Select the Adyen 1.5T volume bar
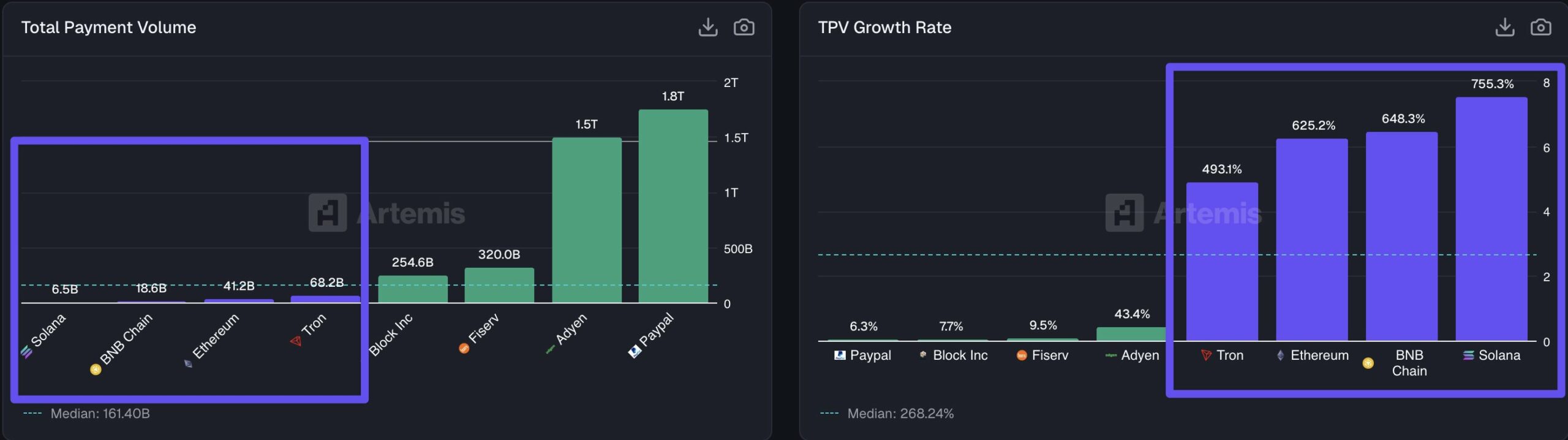1568x440 pixels. [587, 220]
